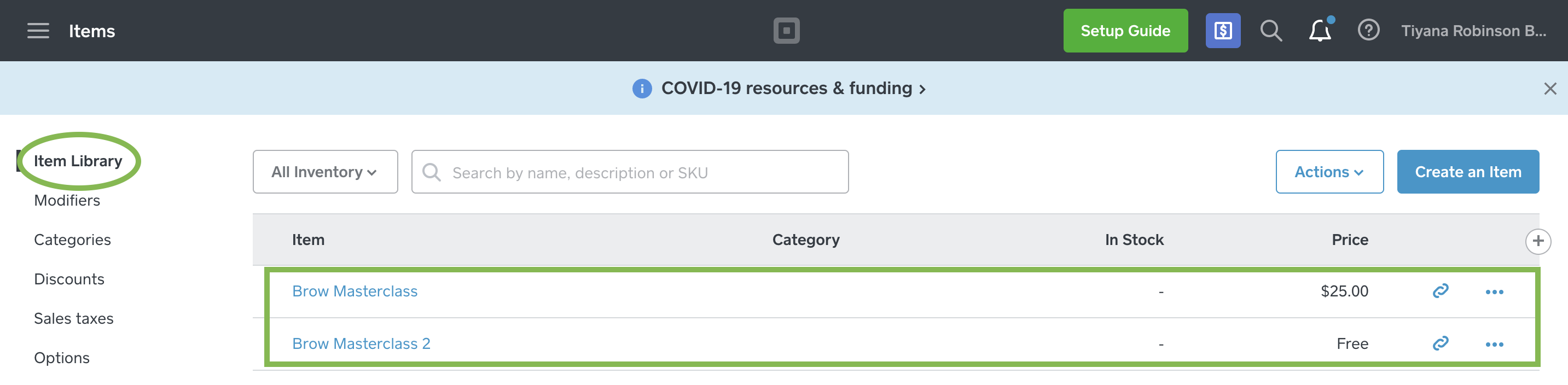The height and width of the screenshot is (385, 1568).
Task: Open more options for Brow Masterclass
Action: pyautogui.click(x=1494, y=292)
